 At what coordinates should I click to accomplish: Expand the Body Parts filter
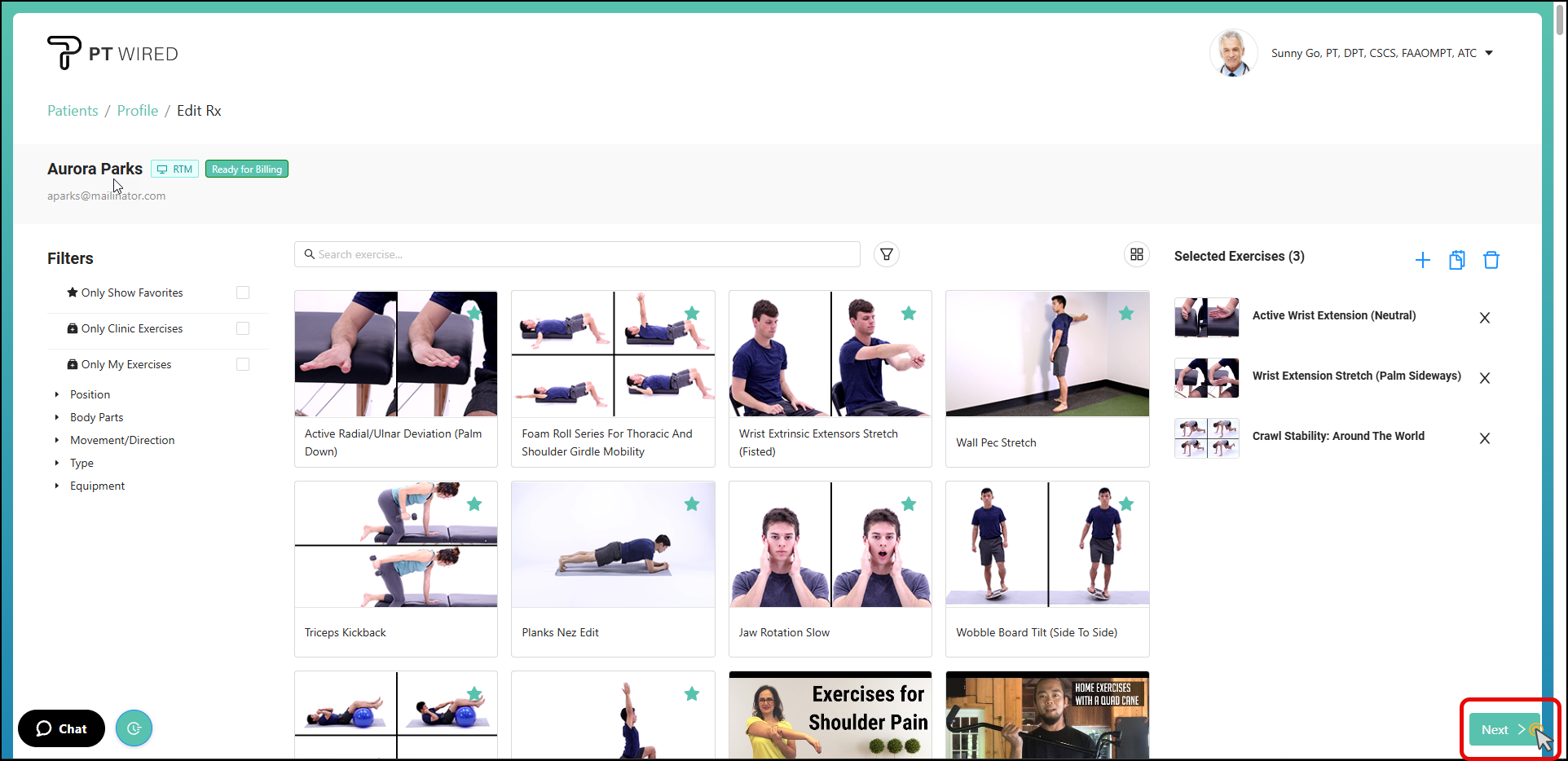click(x=96, y=417)
